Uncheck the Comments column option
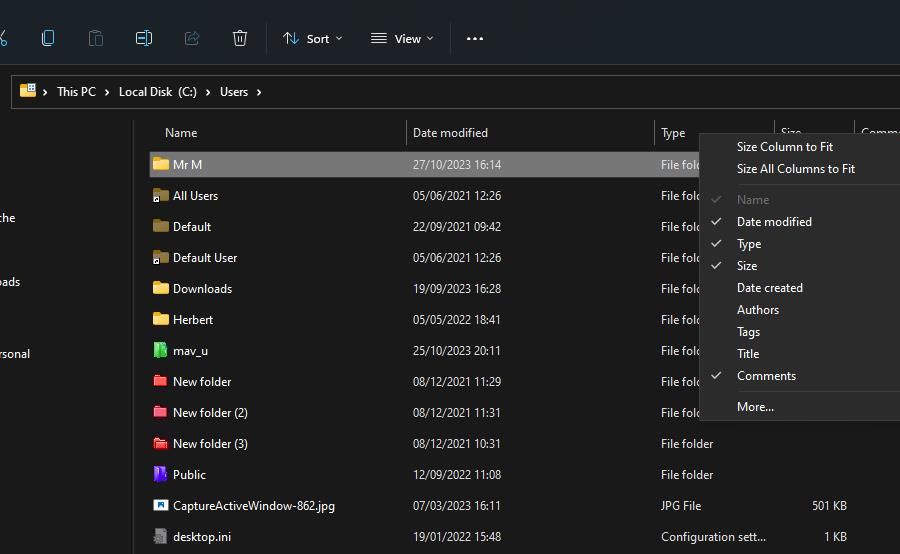This screenshot has width=900, height=554. (766, 376)
